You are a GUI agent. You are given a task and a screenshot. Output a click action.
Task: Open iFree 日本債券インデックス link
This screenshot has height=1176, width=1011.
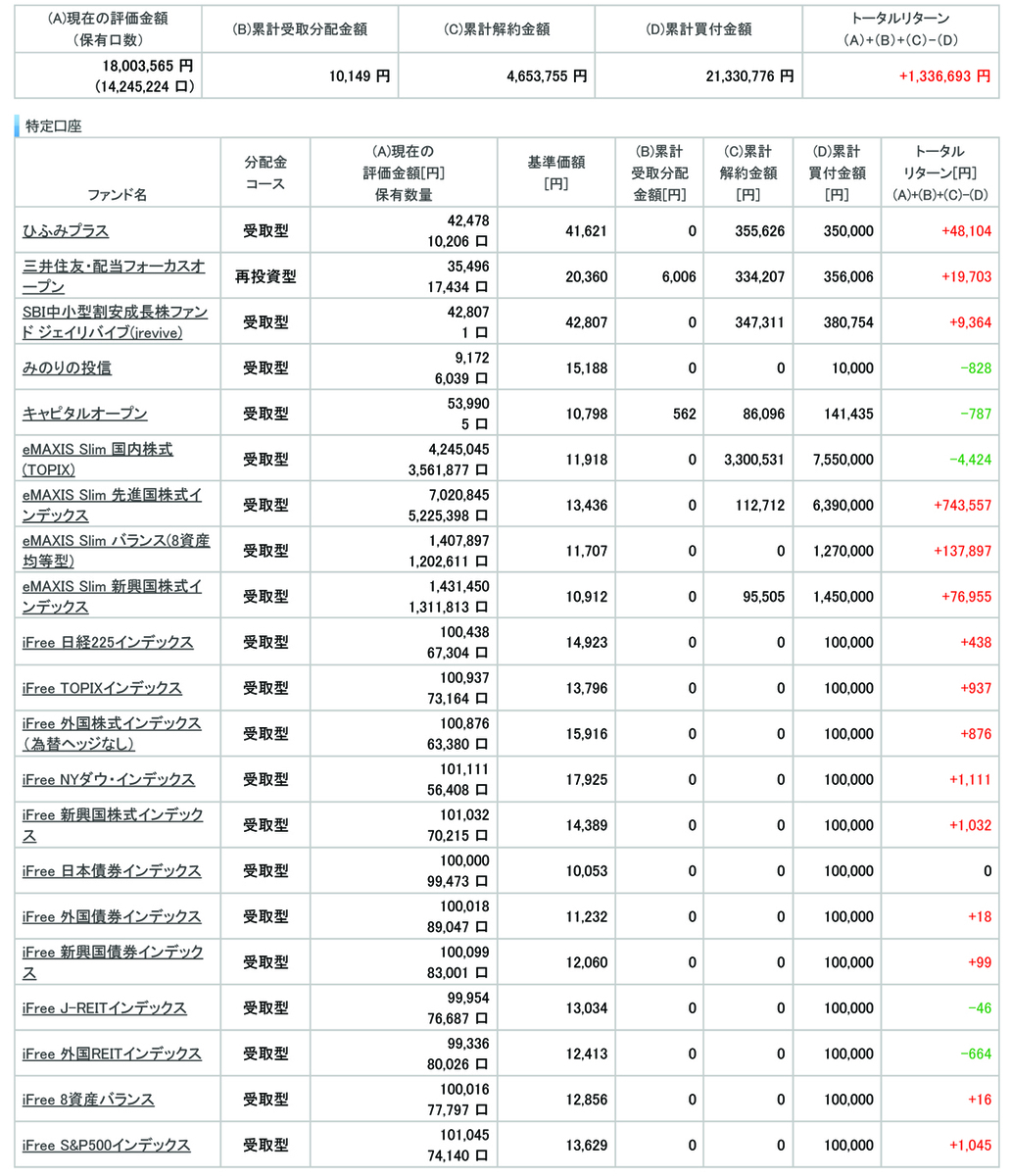112,870
